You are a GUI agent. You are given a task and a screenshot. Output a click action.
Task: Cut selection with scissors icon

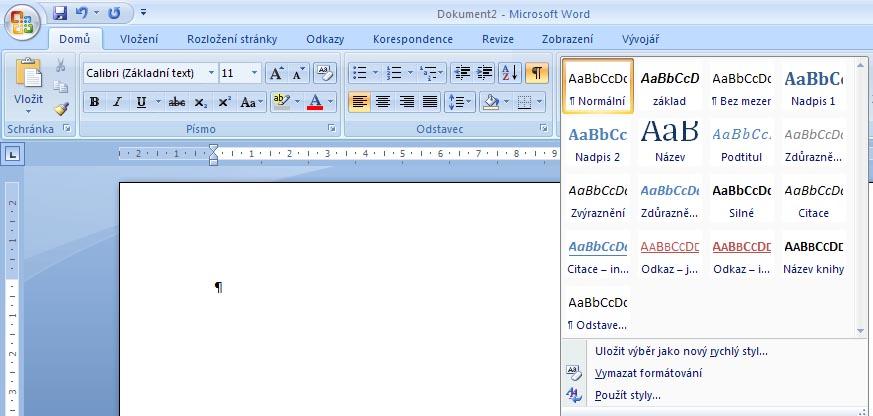click(61, 66)
